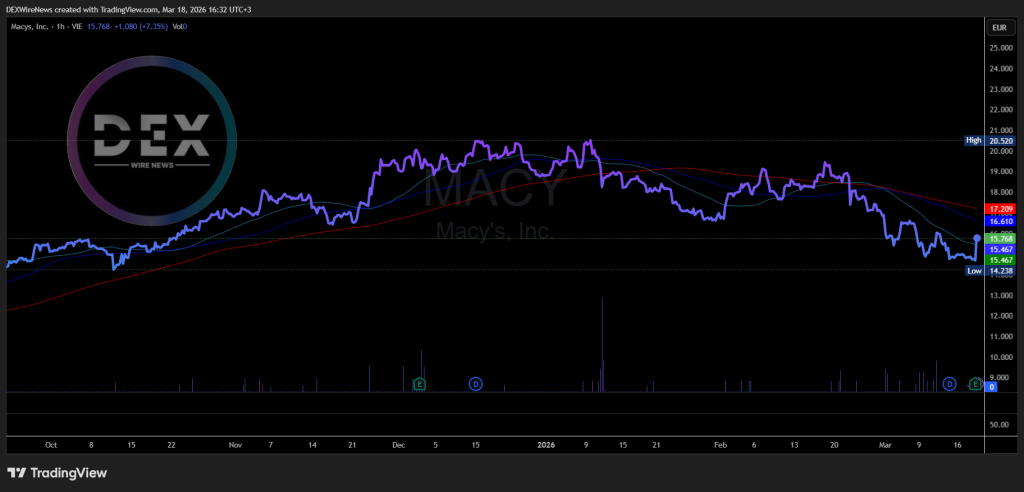
Task: Select the blue 16.610 moving average label
Action: click(x=1001, y=221)
